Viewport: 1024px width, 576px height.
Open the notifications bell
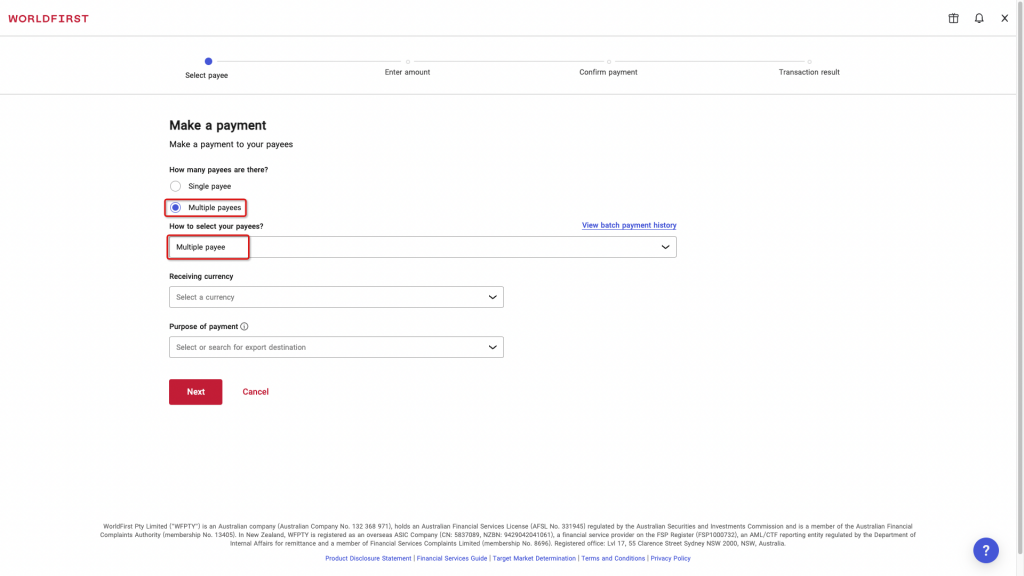[x=979, y=18]
